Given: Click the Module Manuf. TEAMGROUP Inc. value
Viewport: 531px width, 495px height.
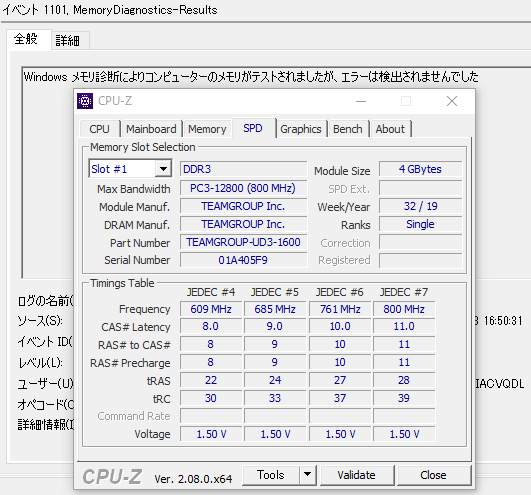Looking at the screenshot, I should (243, 206).
